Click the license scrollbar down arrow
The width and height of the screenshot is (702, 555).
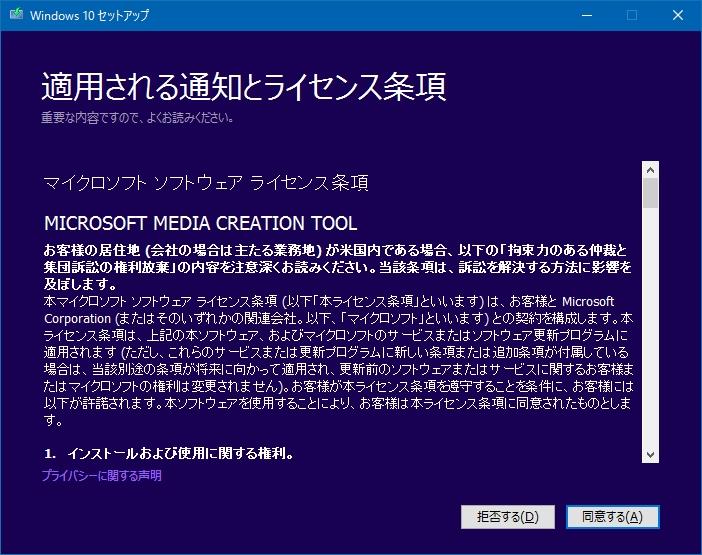pyautogui.click(x=651, y=455)
